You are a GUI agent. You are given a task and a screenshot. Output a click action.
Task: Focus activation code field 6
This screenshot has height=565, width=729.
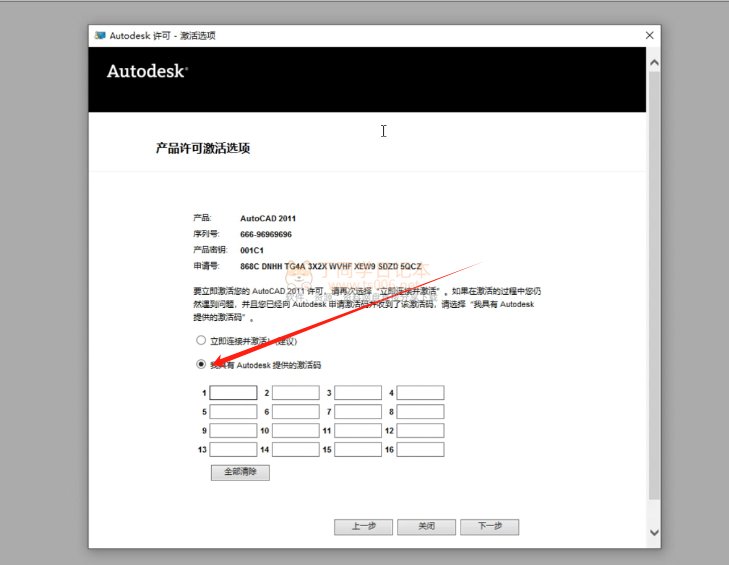(296, 412)
